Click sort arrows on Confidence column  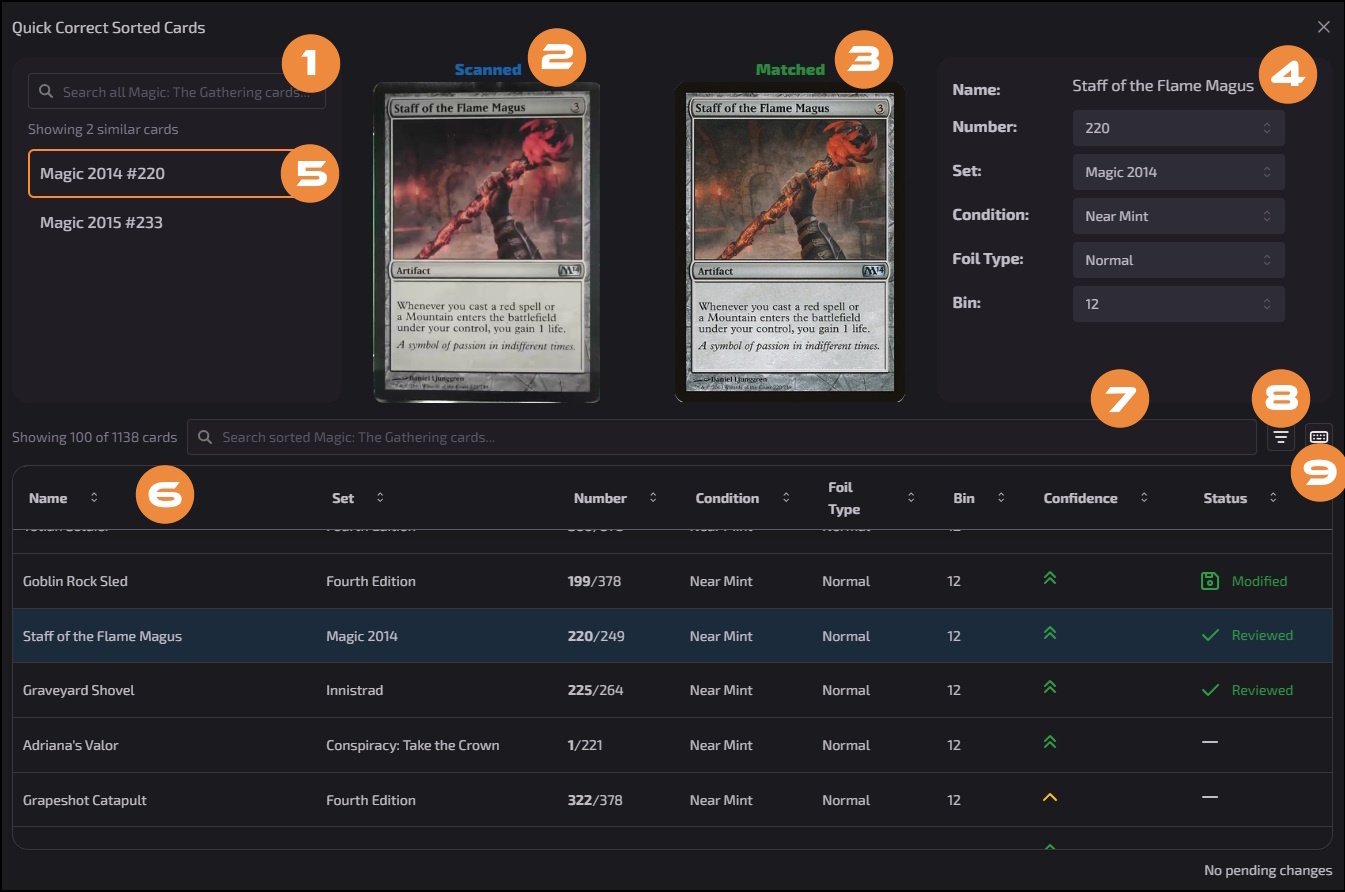pos(1144,498)
